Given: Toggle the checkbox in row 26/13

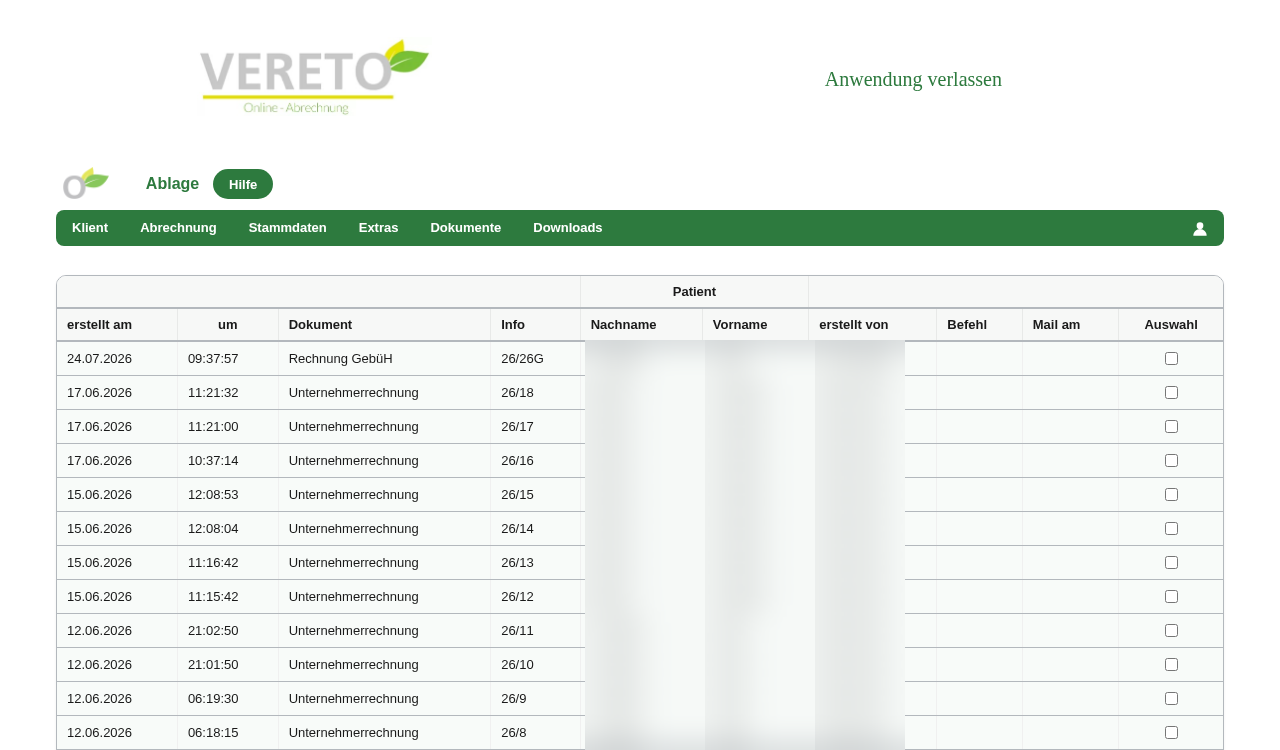Looking at the screenshot, I should pos(1171,563).
